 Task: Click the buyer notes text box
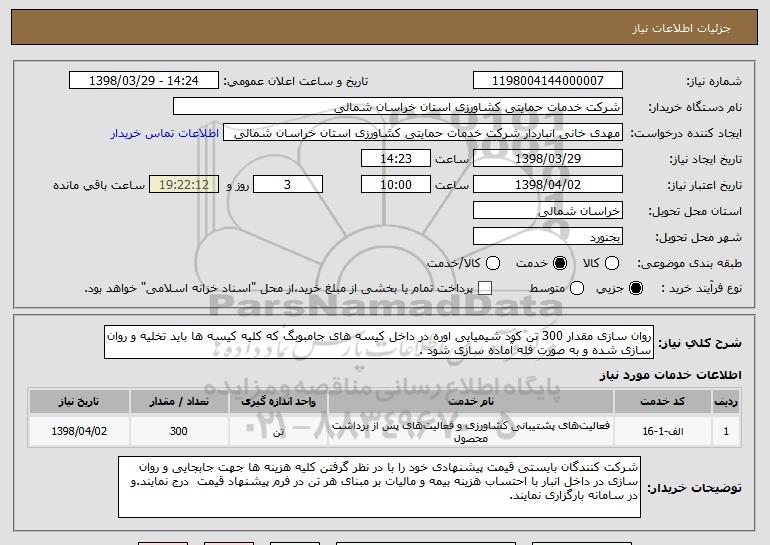pyautogui.click(x=380, y=487)
